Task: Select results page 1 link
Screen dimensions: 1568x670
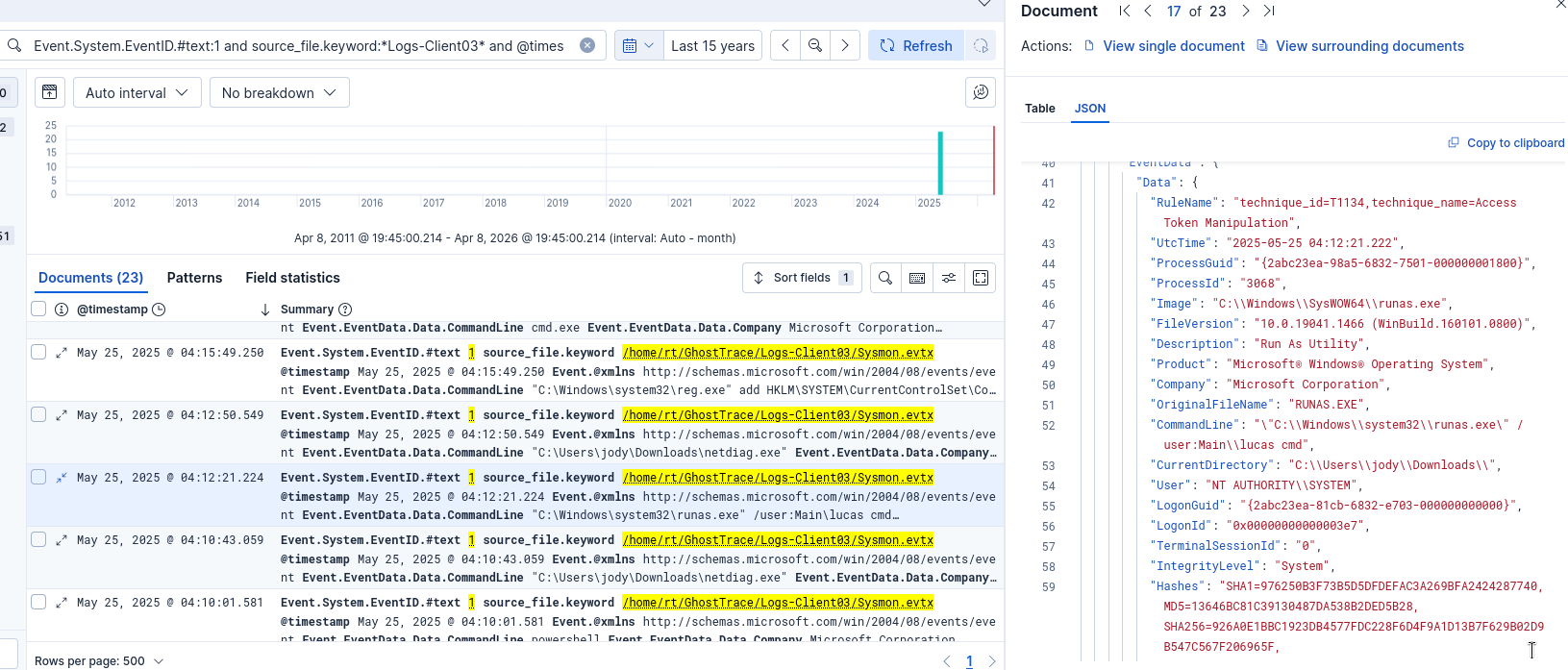Action: tap(969, 661)
